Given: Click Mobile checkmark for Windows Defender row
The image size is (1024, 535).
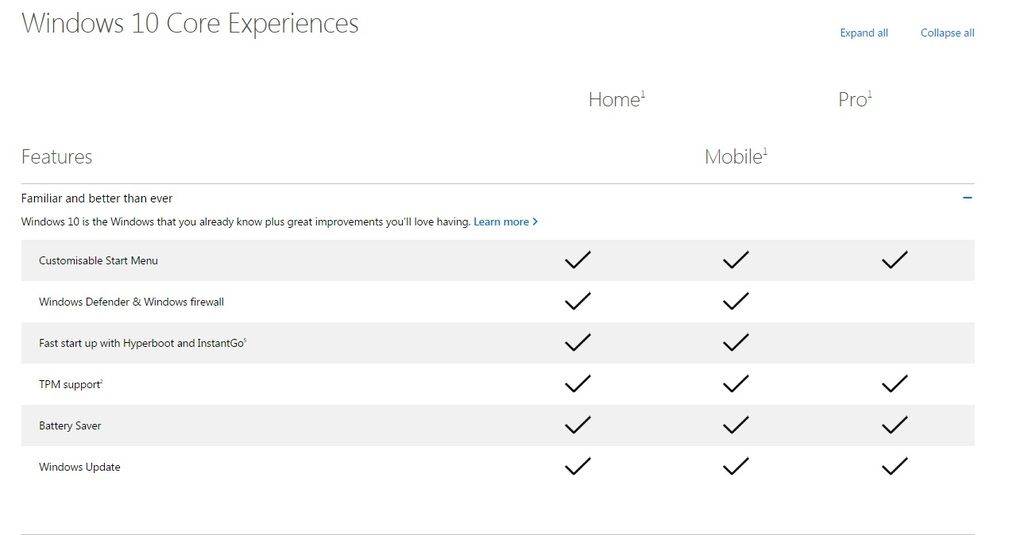Looking at the screenshot, I should 735,300.
